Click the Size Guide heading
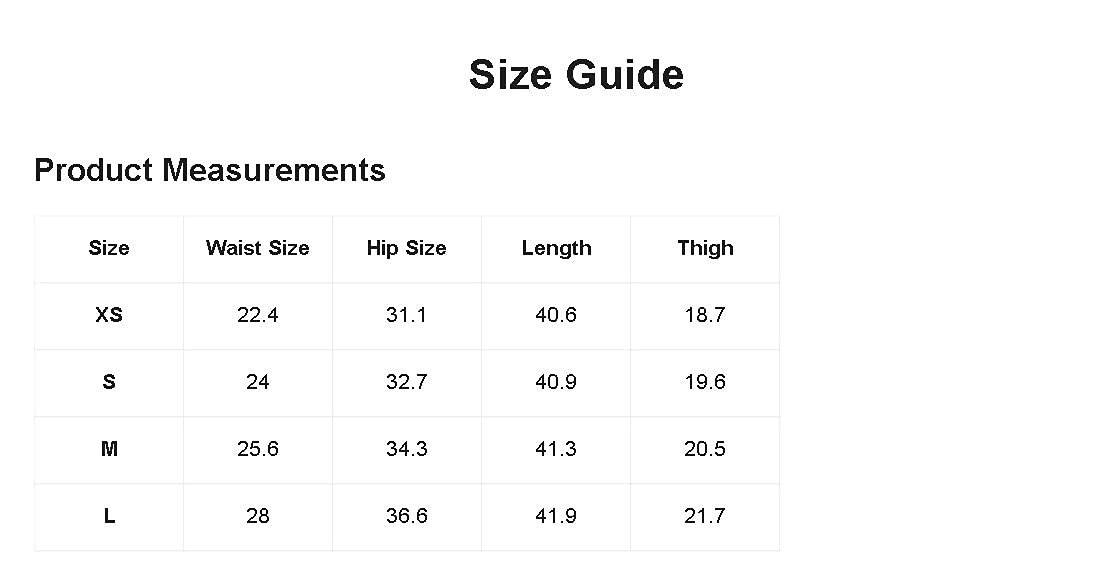The image size is (1094, 566). pyautogui.click(x=576, y=75)
